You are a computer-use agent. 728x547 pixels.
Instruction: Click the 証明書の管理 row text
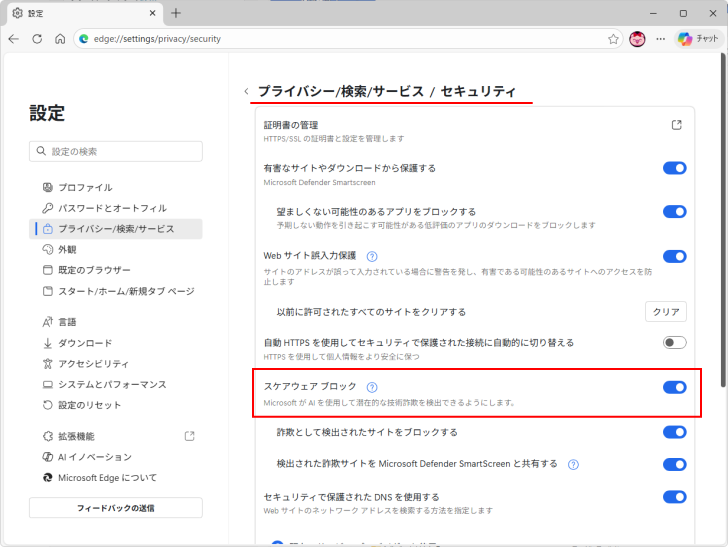point(291,125)
